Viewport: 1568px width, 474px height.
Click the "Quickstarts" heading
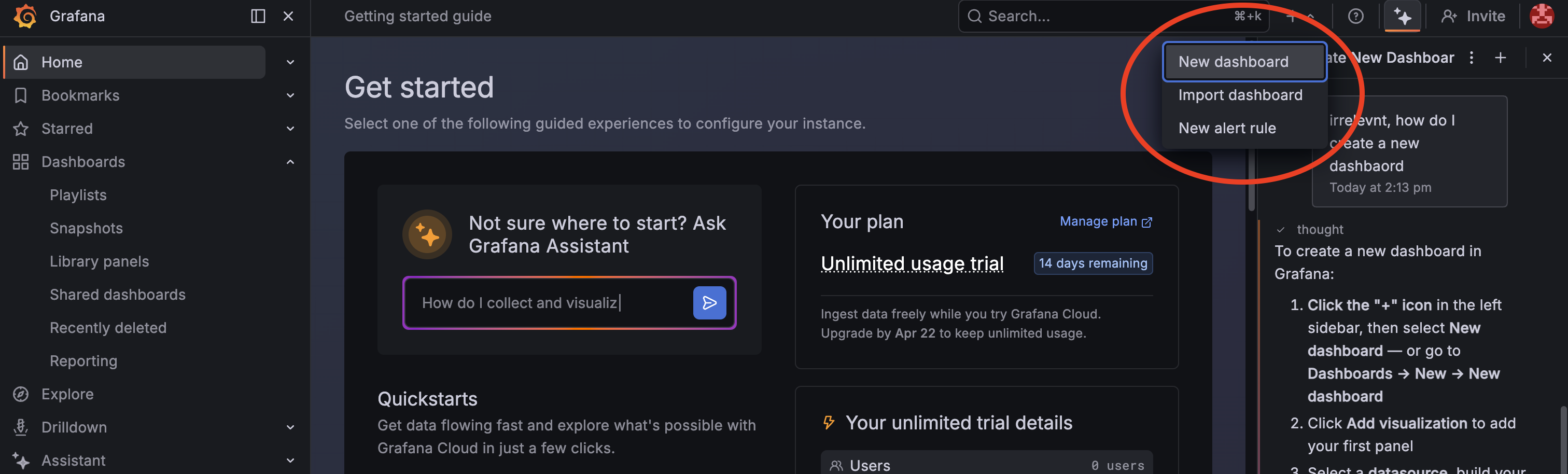pyautogui.click(x=427, y=399)
